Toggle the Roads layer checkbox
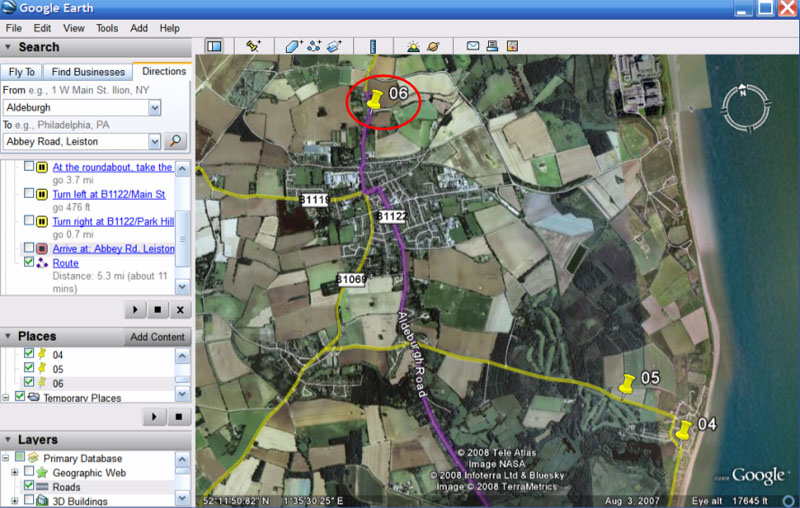This screenshot has width=800, height=508. pos(29,485)
